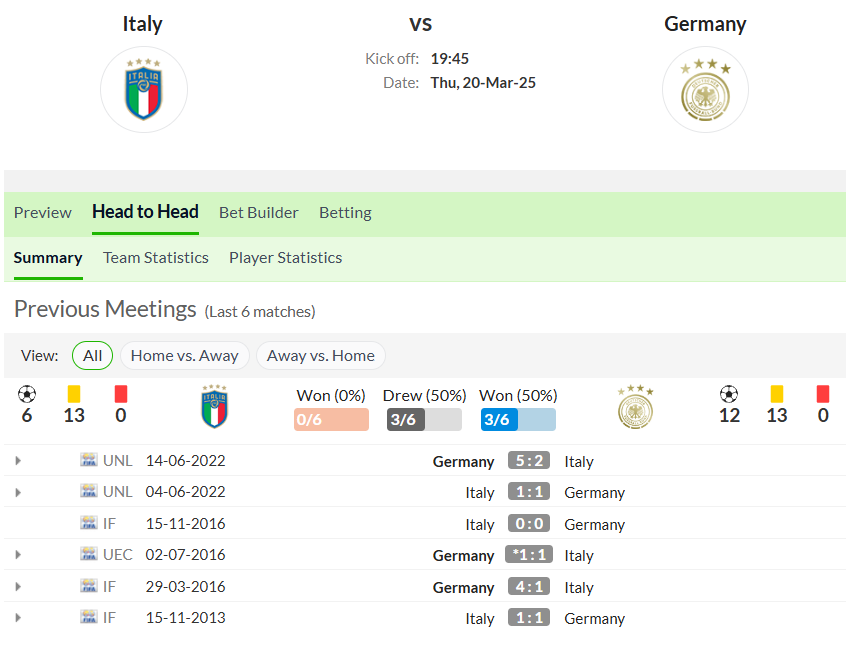Switch to the Team Statistics tab
The height and width of the screenshot is (652, 847).
[156, 258]
